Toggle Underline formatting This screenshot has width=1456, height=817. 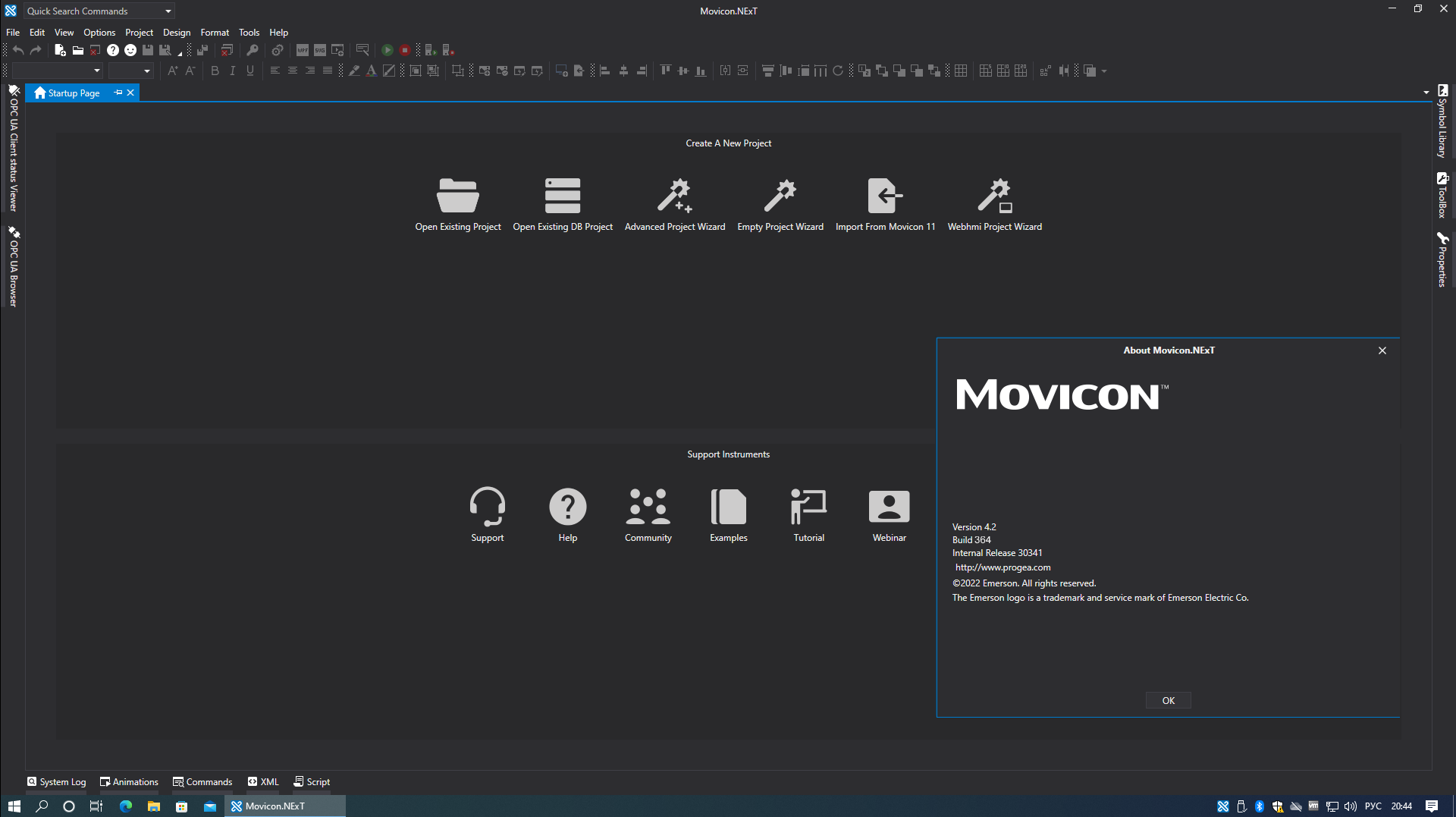point(250,71)
